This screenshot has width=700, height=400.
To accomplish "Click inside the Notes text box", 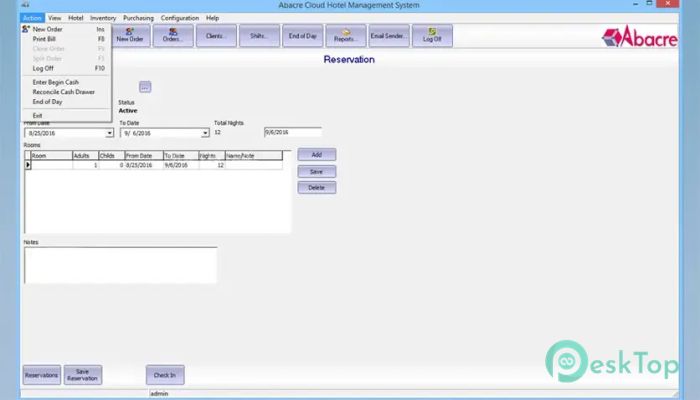I will click(x=121, y=265).
